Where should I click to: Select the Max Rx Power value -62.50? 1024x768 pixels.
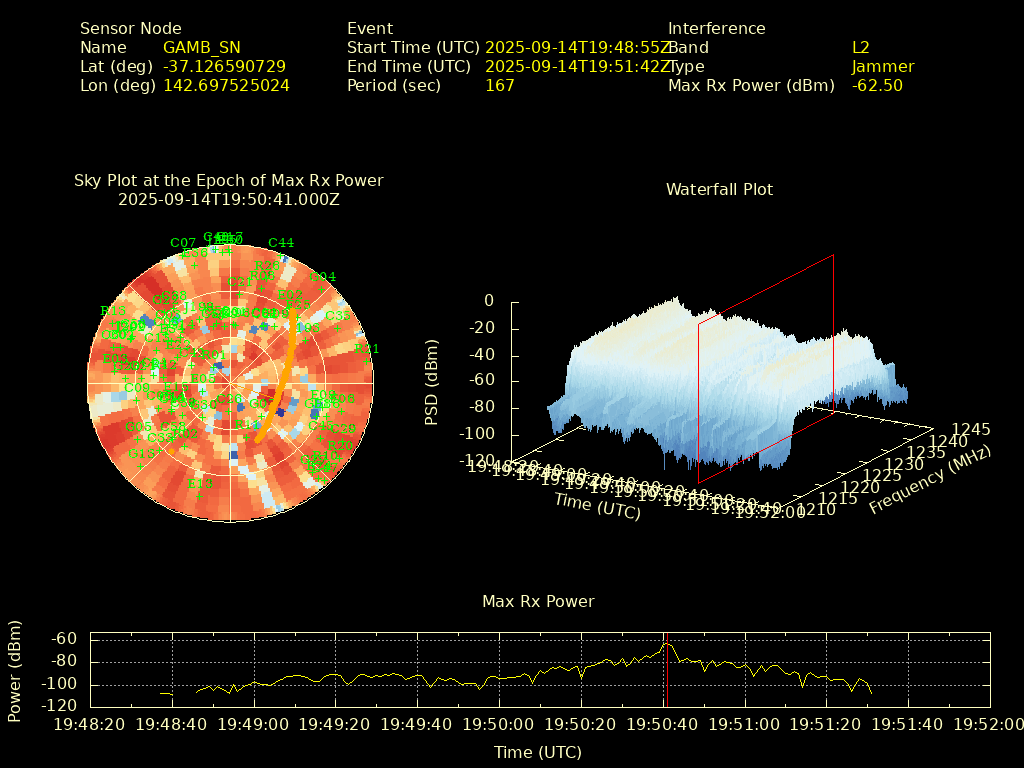877,86
